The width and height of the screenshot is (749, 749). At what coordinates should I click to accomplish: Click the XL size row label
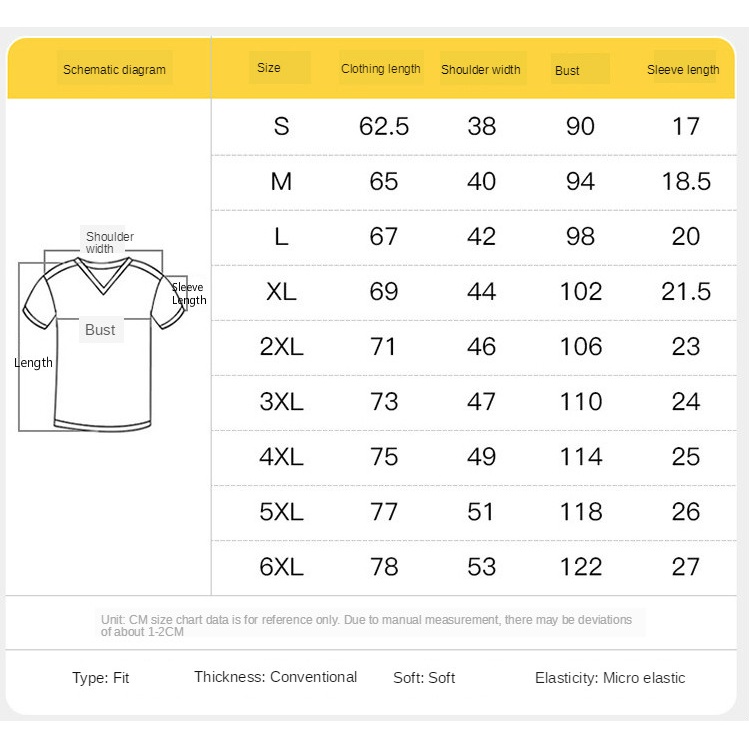pyautogui.click(x=281, y=291)
